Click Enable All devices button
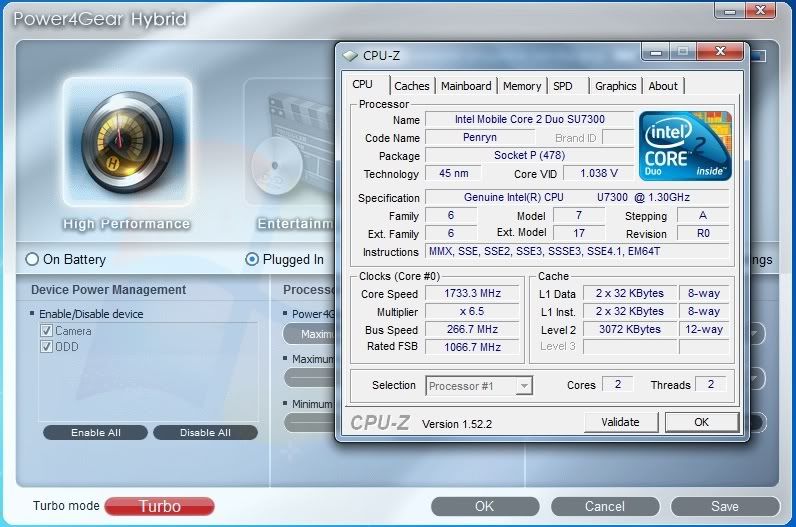The height and width of the screenshot is (527, 796). click(95, 433)
